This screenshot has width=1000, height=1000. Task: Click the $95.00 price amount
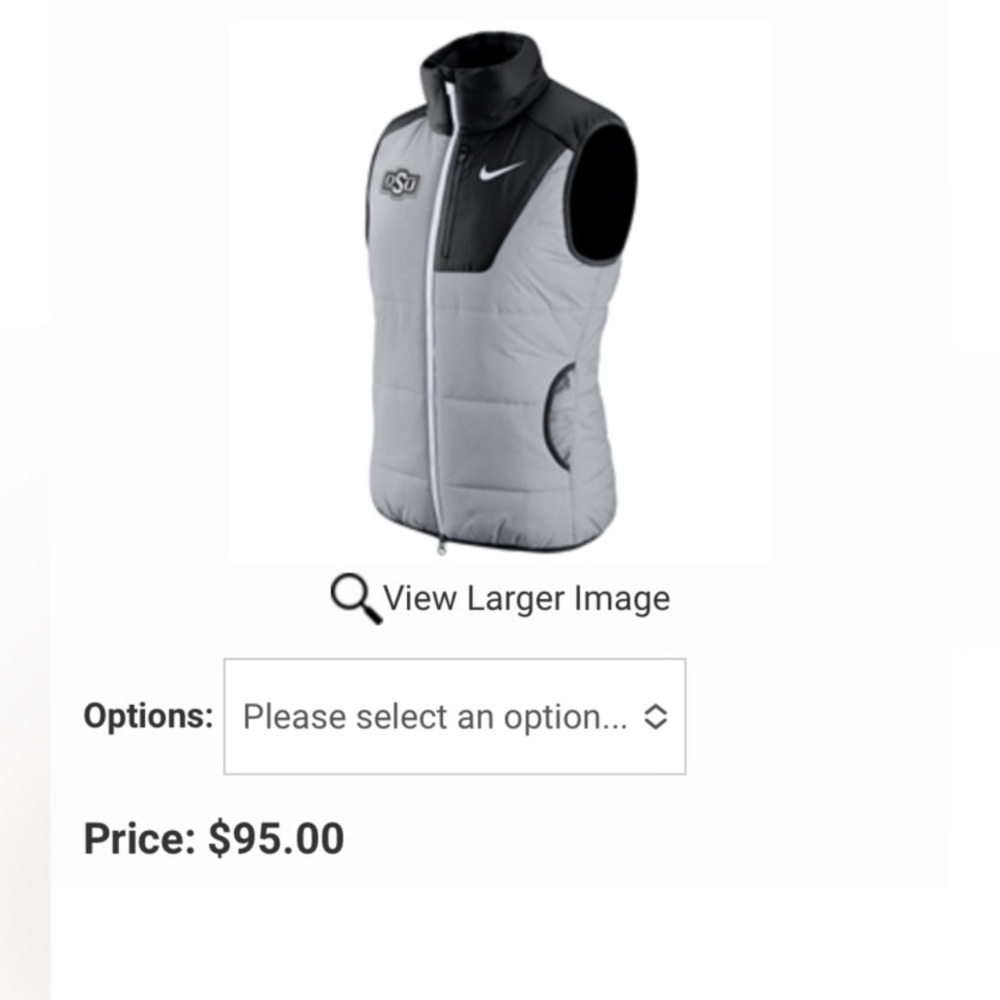[x=276, y=838]
